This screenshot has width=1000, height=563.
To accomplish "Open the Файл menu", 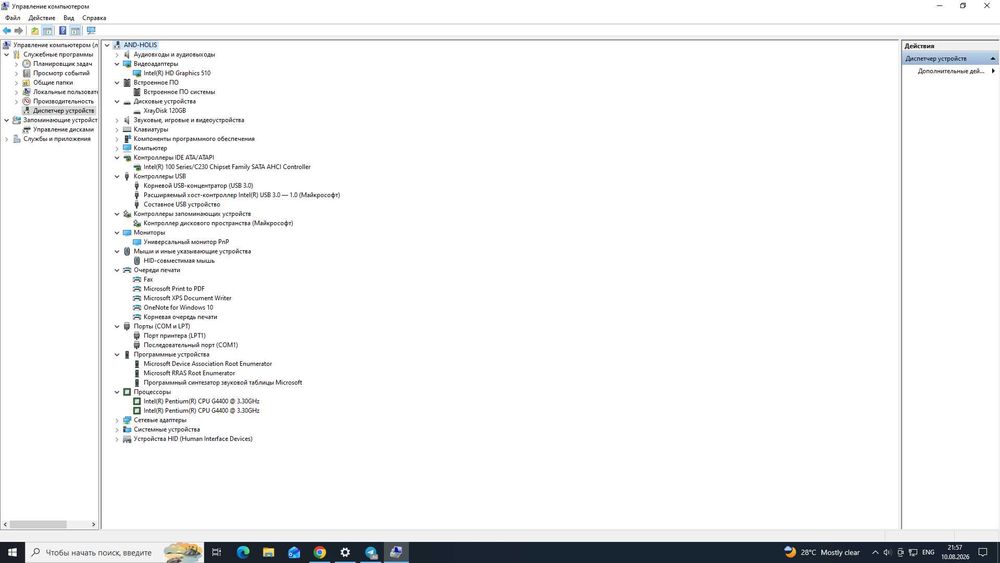I will pos(12,18).
